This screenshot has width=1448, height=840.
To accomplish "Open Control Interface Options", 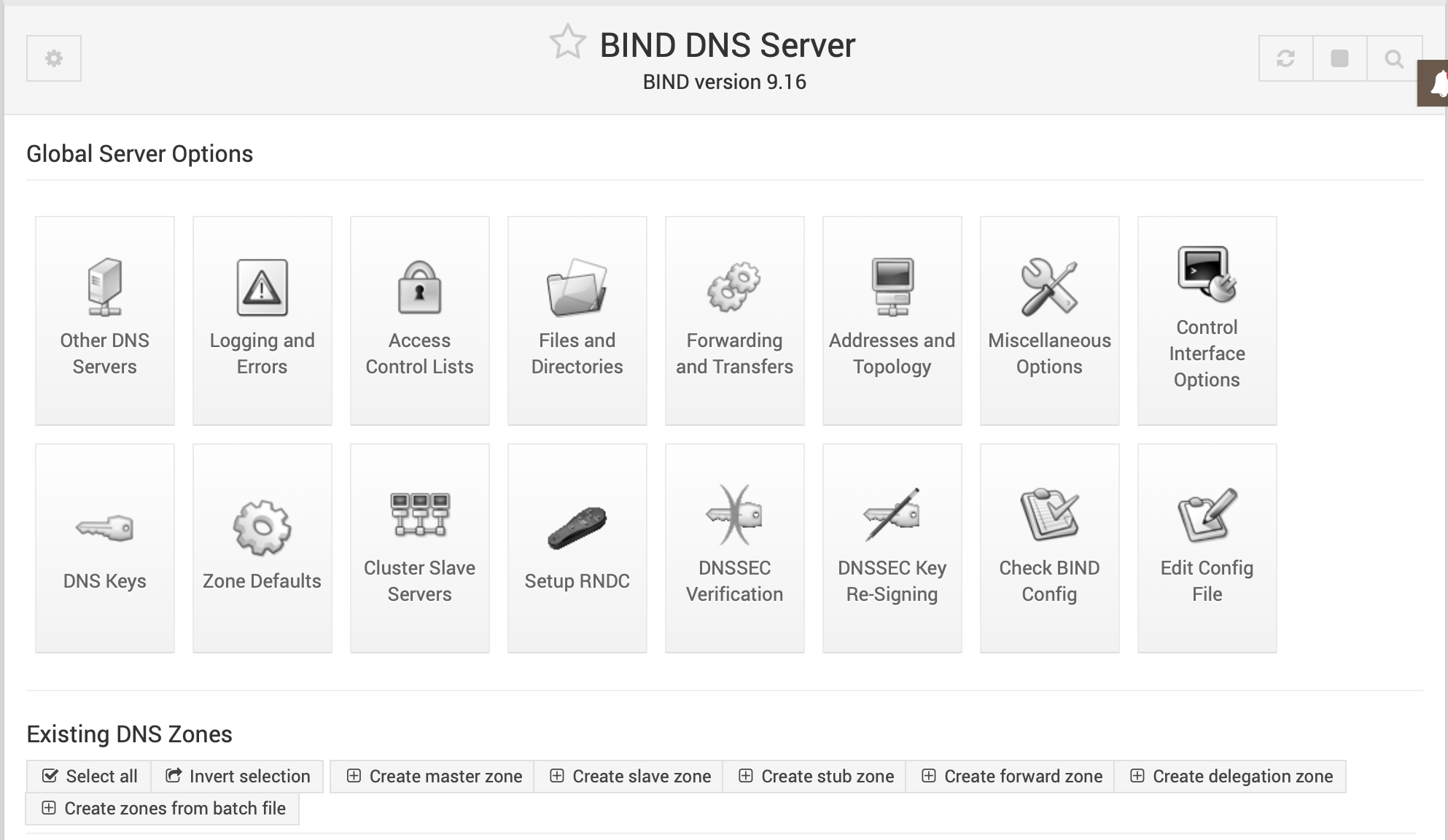I will 1207,320.
